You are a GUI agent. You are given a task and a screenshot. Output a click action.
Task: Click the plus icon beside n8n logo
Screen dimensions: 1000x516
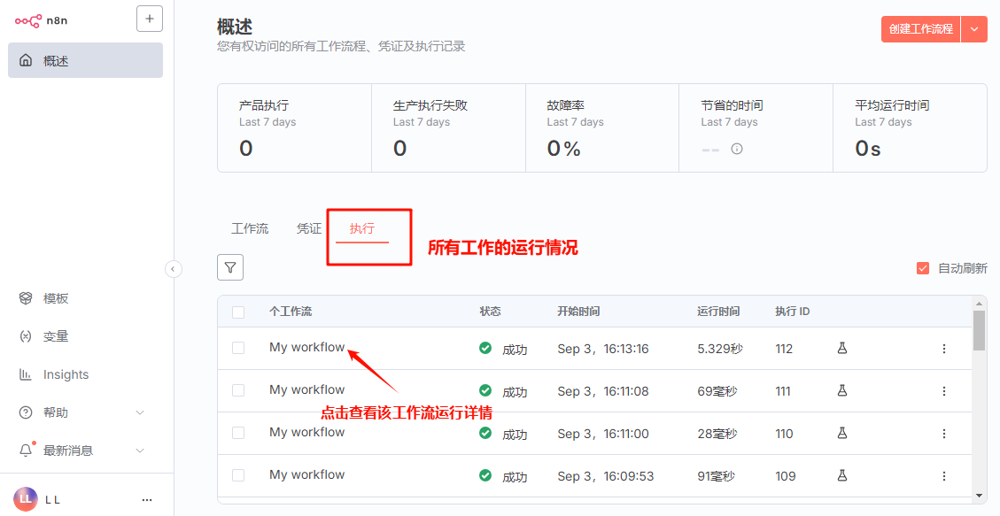click(x=149, y=19)
